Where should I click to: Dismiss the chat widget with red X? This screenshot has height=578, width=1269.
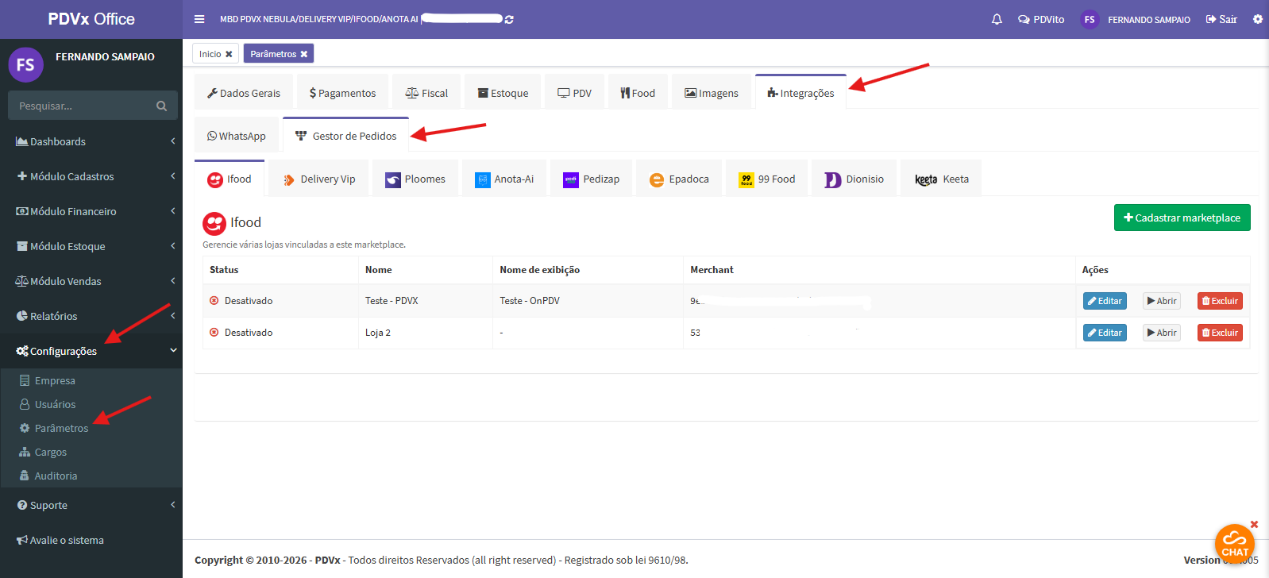pyautogui.click(x=1254, y=524)
